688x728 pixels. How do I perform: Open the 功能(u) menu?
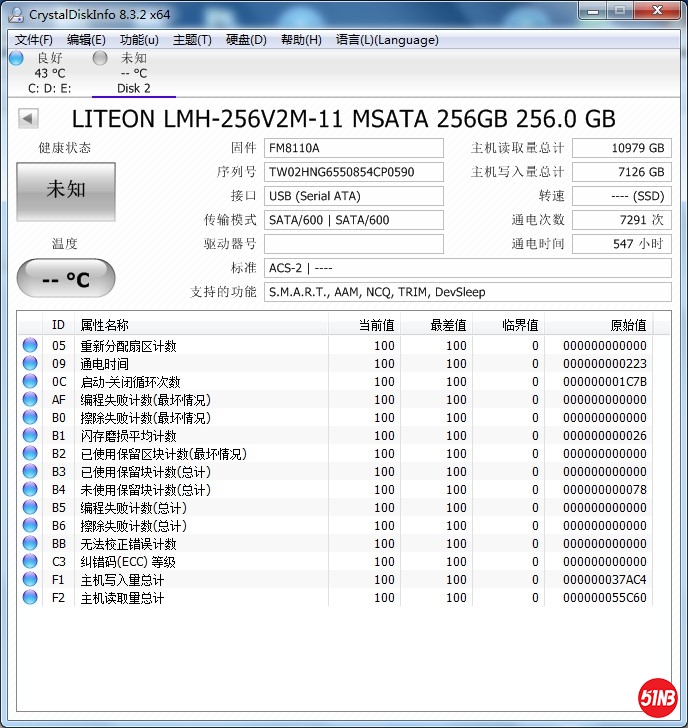pos(139,40)
